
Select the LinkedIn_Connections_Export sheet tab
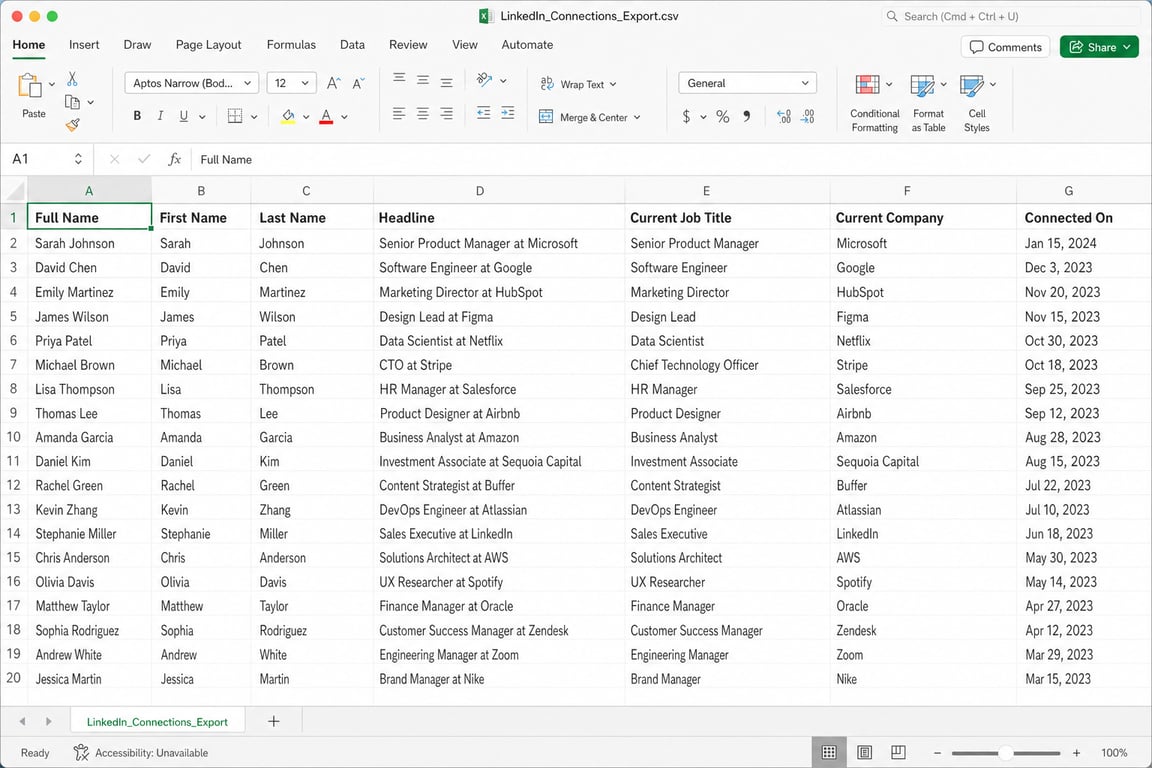157,722
